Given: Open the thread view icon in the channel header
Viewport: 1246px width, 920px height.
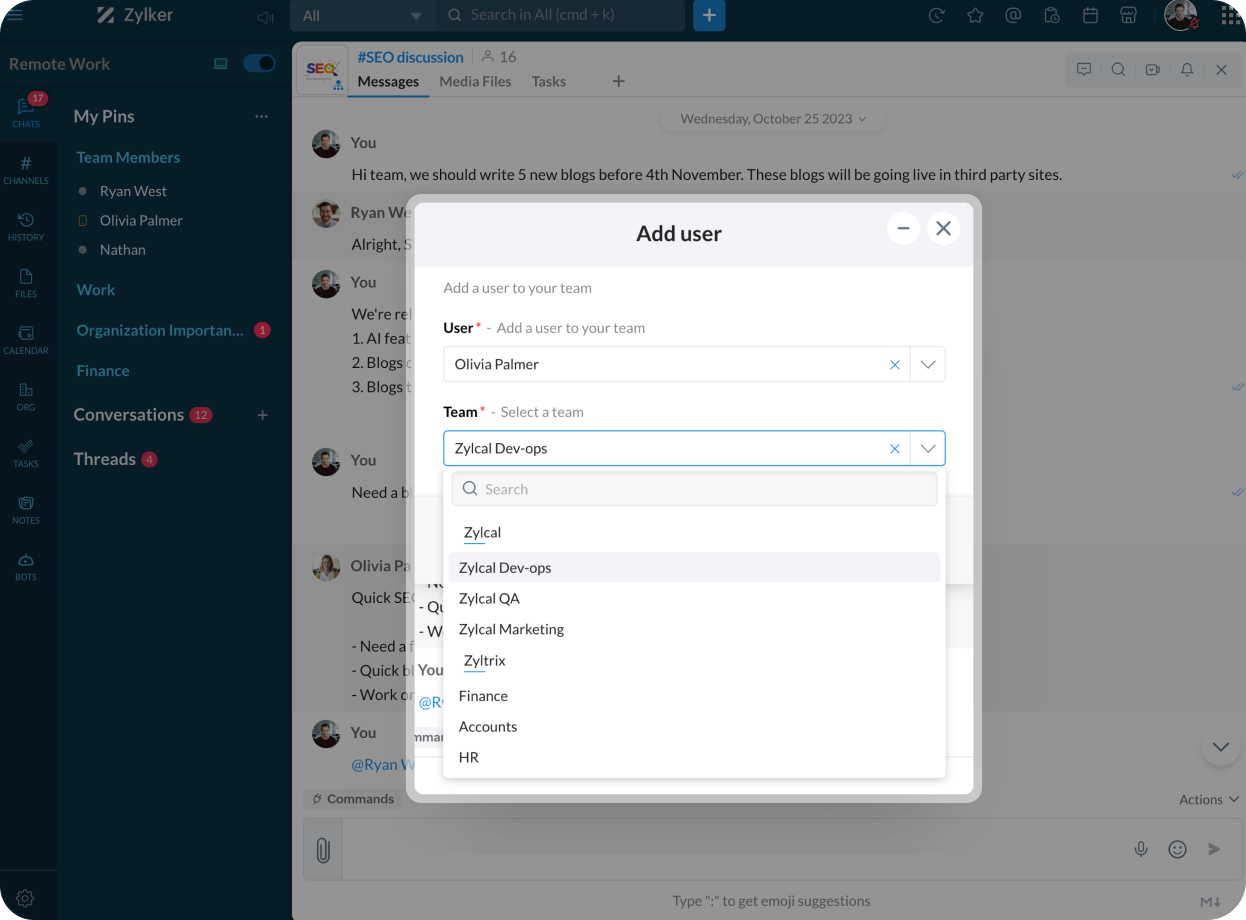Looking at the screenshot, I should 1084,70.
